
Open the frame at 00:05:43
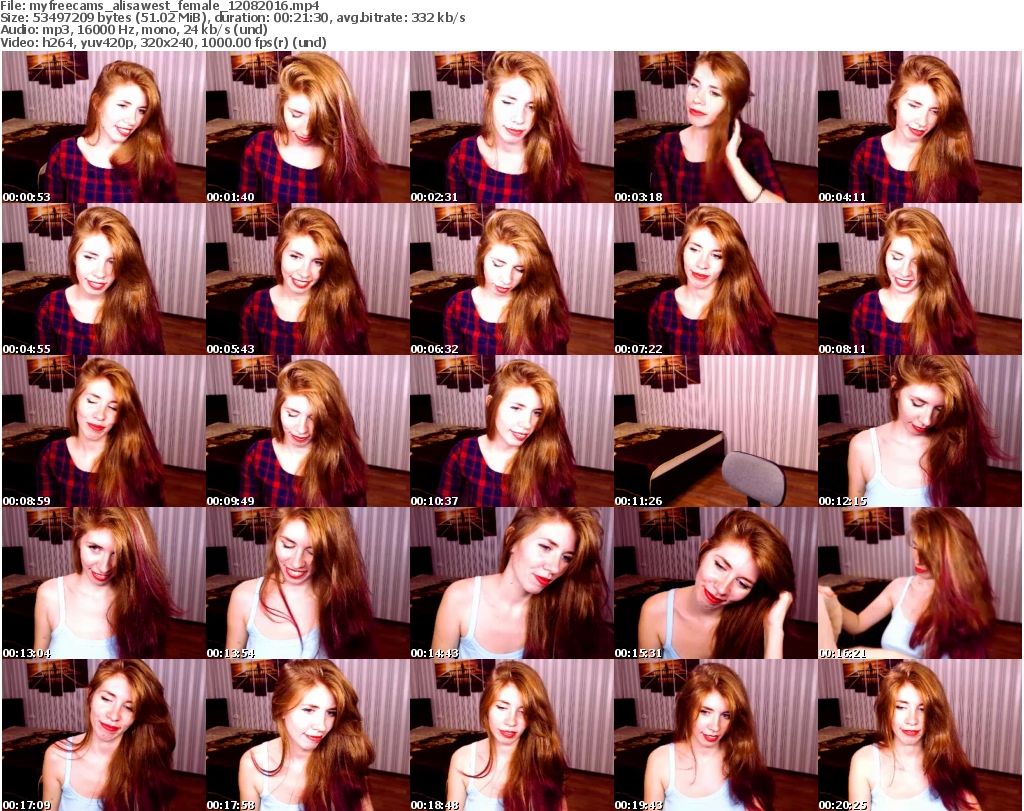click(308, 279)
